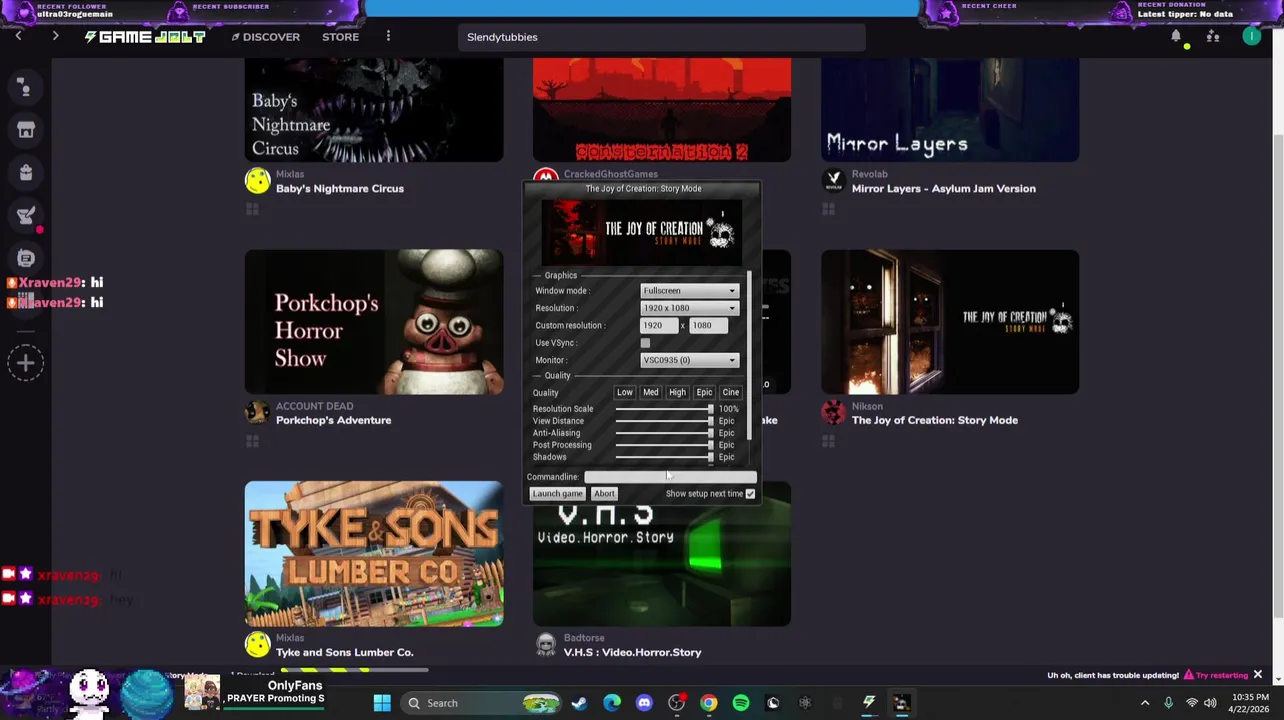Viewport: 1284px width, 720px height.
Task: Open the three-dot more menu beside Store
Action: click(x=388, y=37)
